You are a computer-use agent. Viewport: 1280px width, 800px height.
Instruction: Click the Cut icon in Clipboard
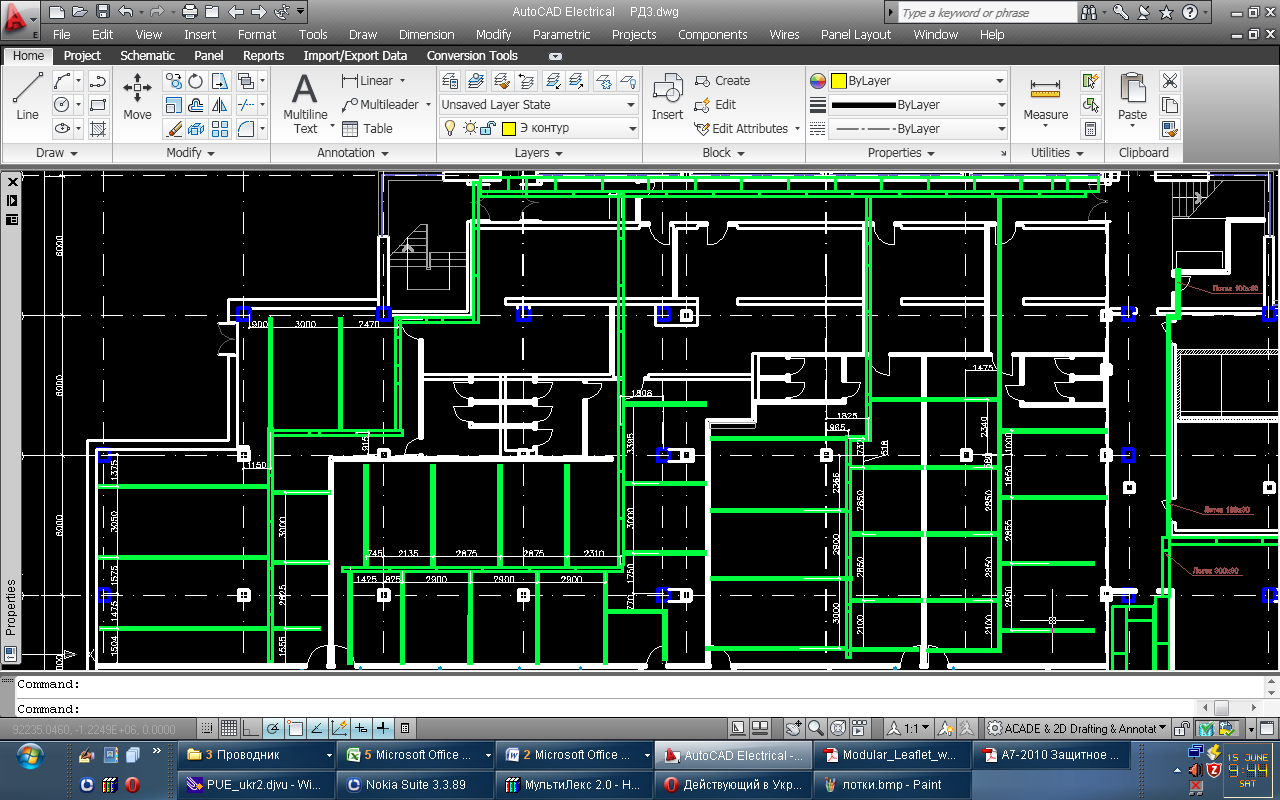pyautogui.click(x=1169, y=81)
